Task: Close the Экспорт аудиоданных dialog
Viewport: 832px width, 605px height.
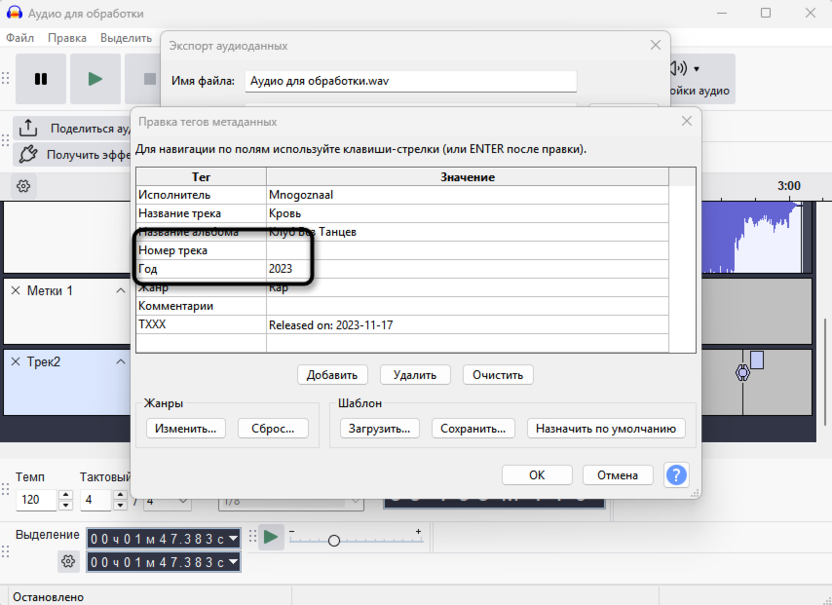Action: click(656, 45)
